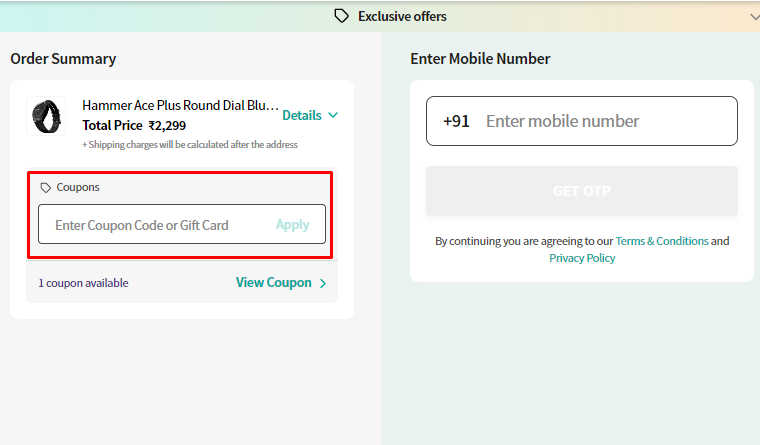Focus the coupon code or gift card field
The height and width of the screenshot is (445, 760).
point(155,224)
